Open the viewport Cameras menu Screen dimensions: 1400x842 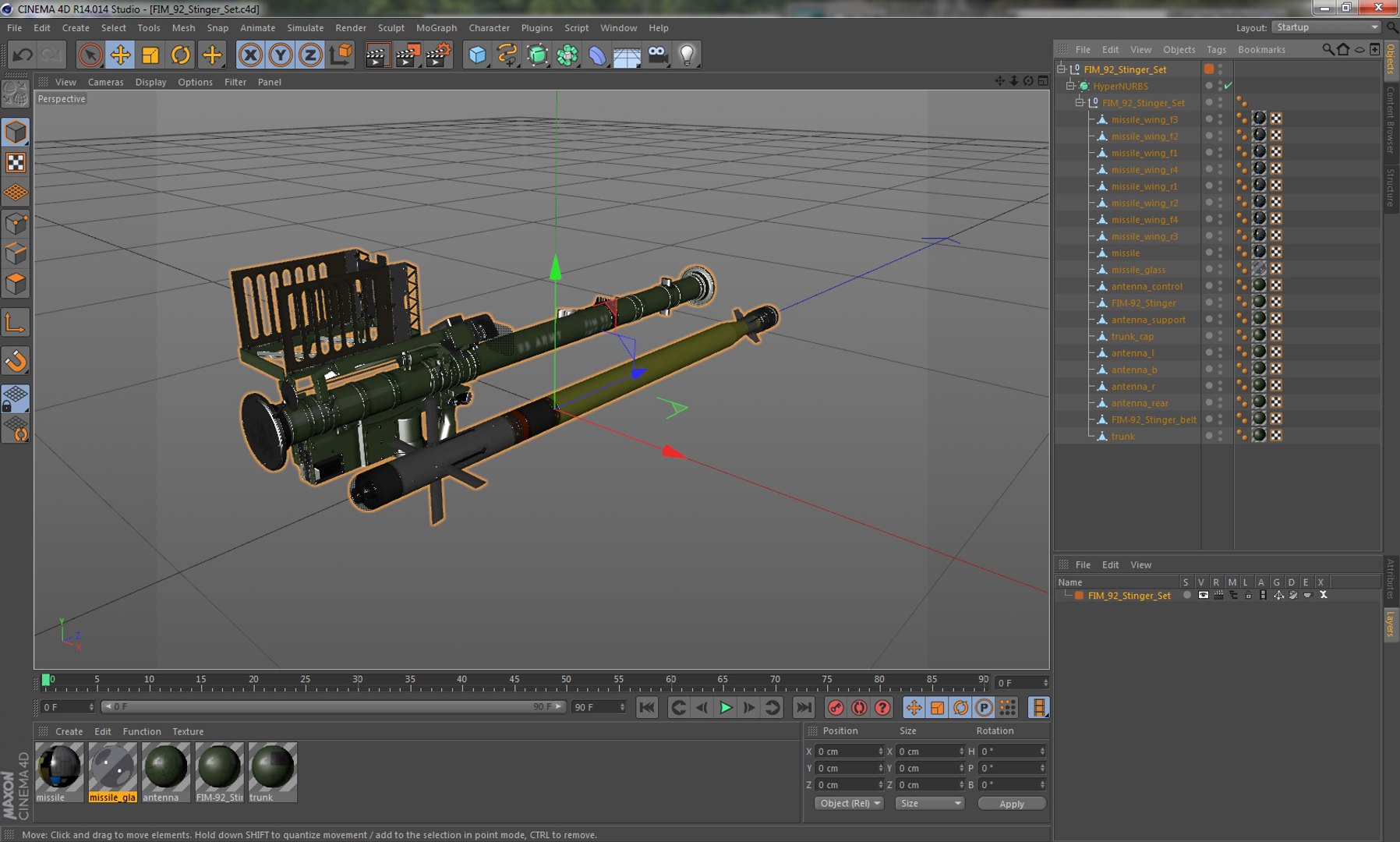point(105,82)
